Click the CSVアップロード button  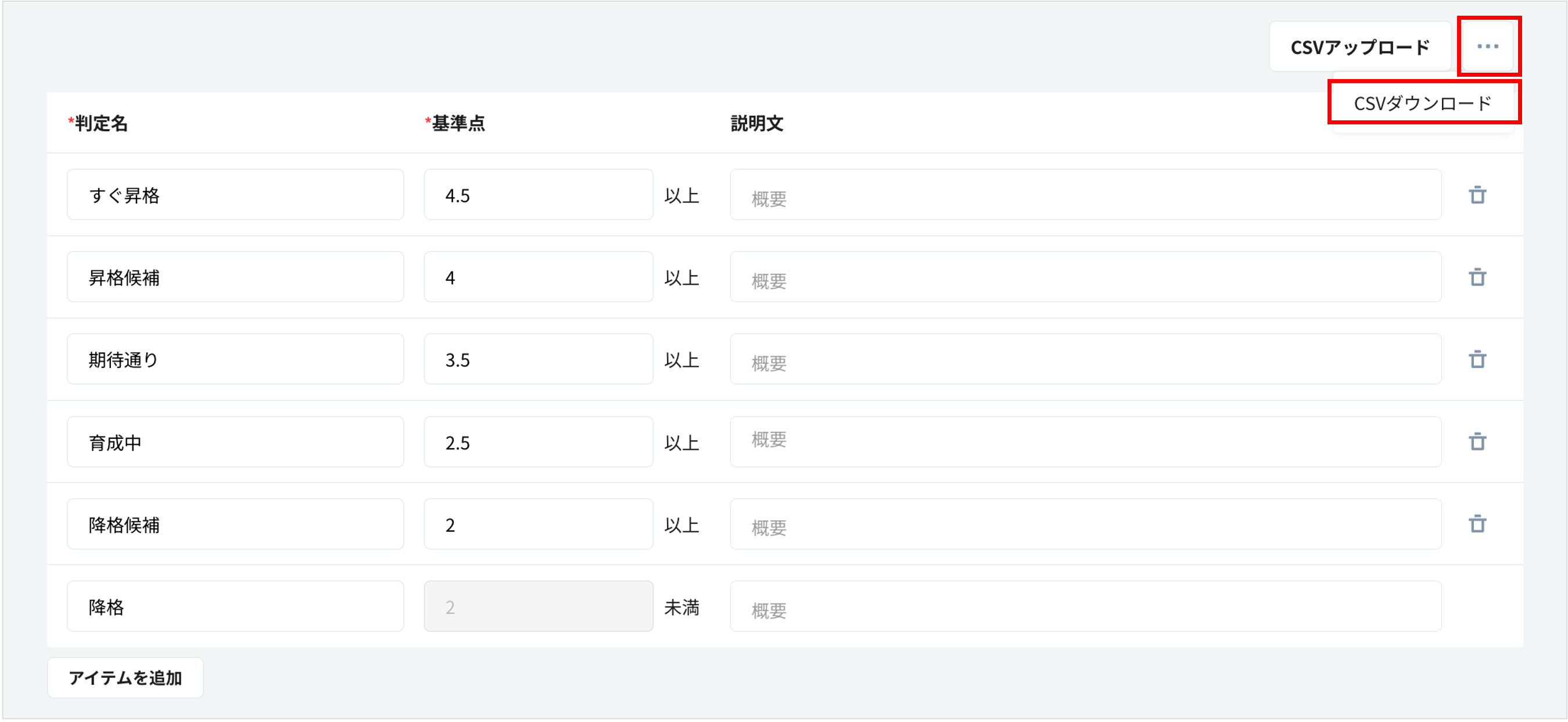click(x=1360, y=46)
